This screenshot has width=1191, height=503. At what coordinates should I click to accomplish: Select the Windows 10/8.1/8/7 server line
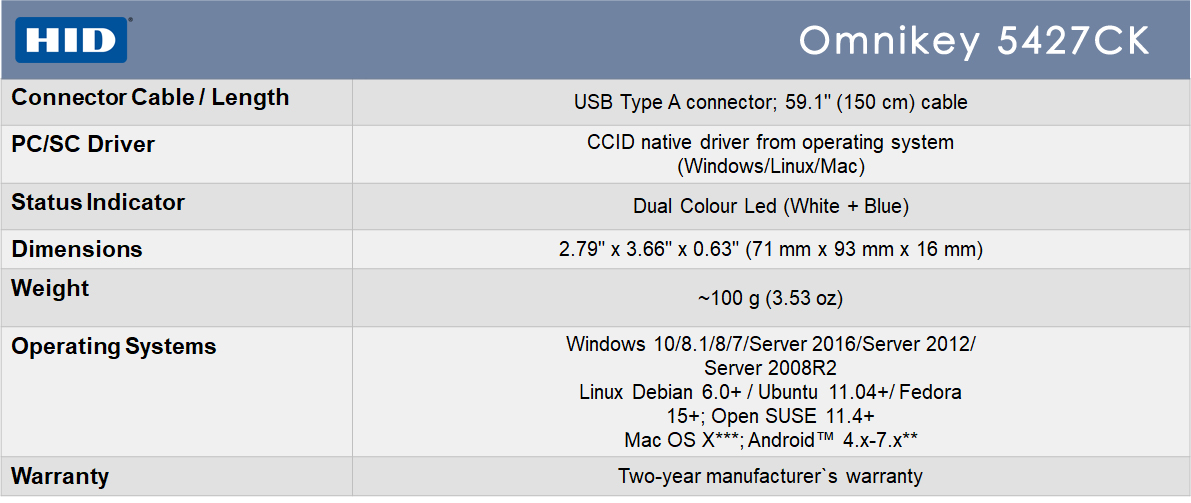pos(771,343)
